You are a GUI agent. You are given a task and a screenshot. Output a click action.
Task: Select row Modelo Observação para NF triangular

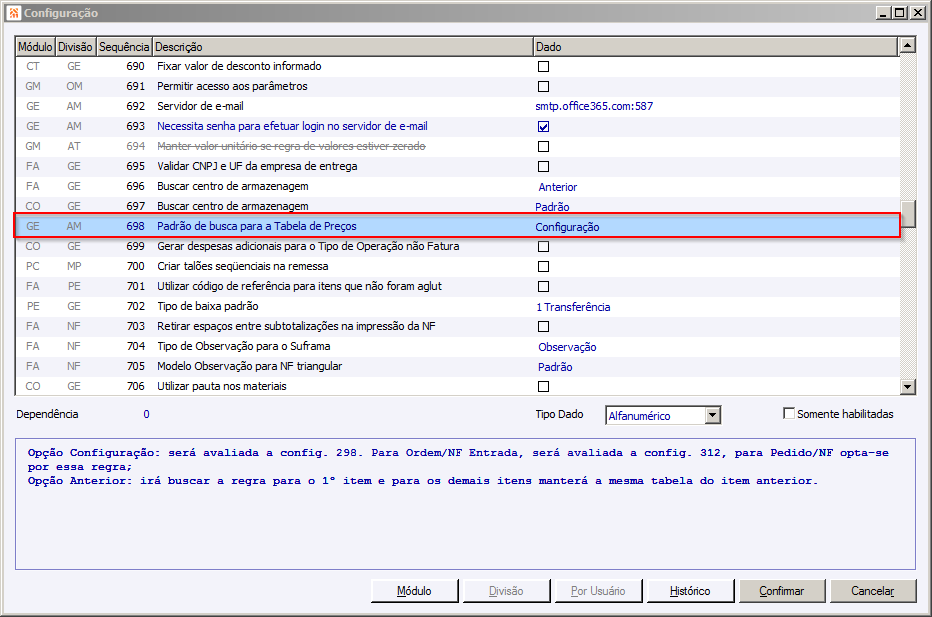(456, 367)
